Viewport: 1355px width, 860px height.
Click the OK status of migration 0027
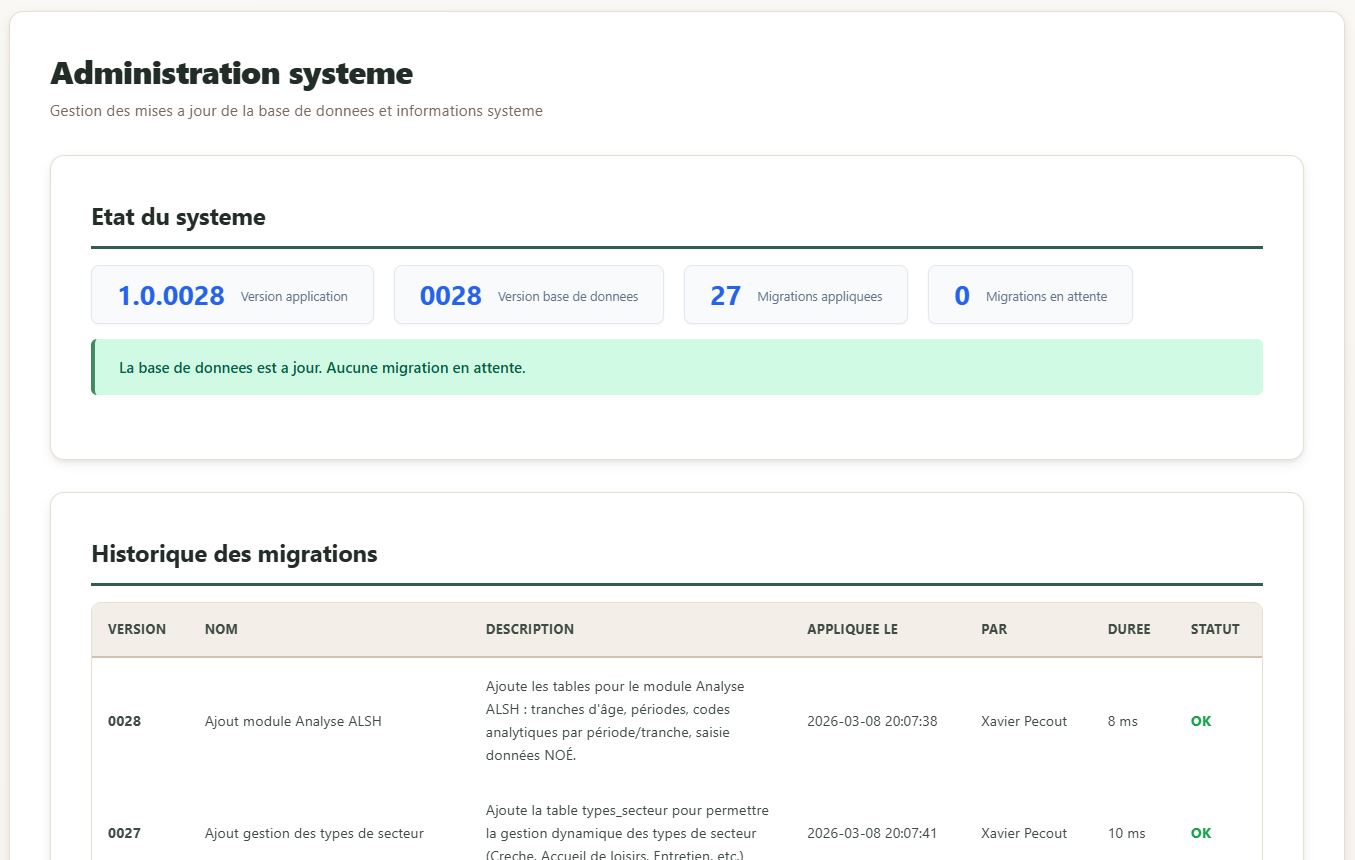tap(1200, 833)
